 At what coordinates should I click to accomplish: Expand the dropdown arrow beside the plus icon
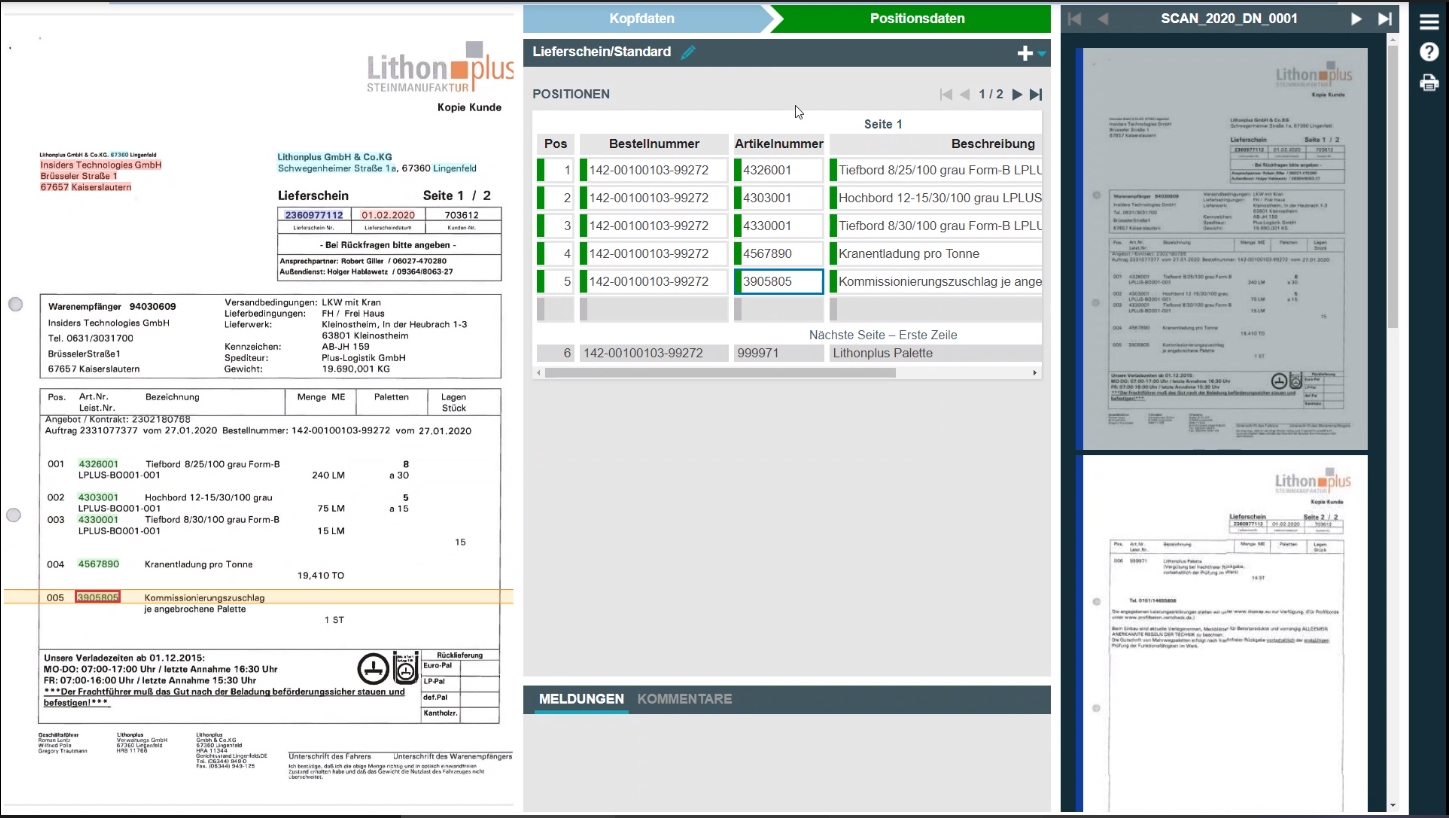coord(1041,54)
